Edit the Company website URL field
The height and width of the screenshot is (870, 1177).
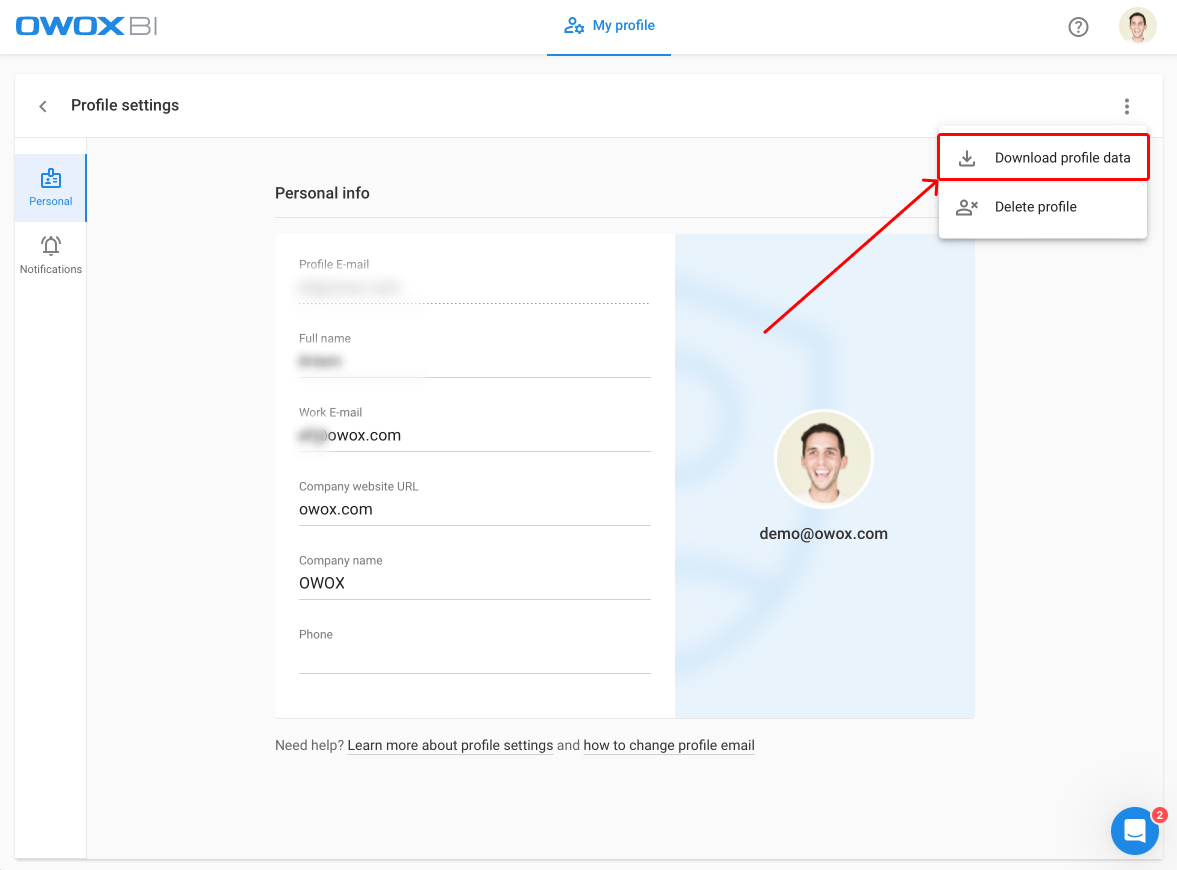click(x=474, y=510)
